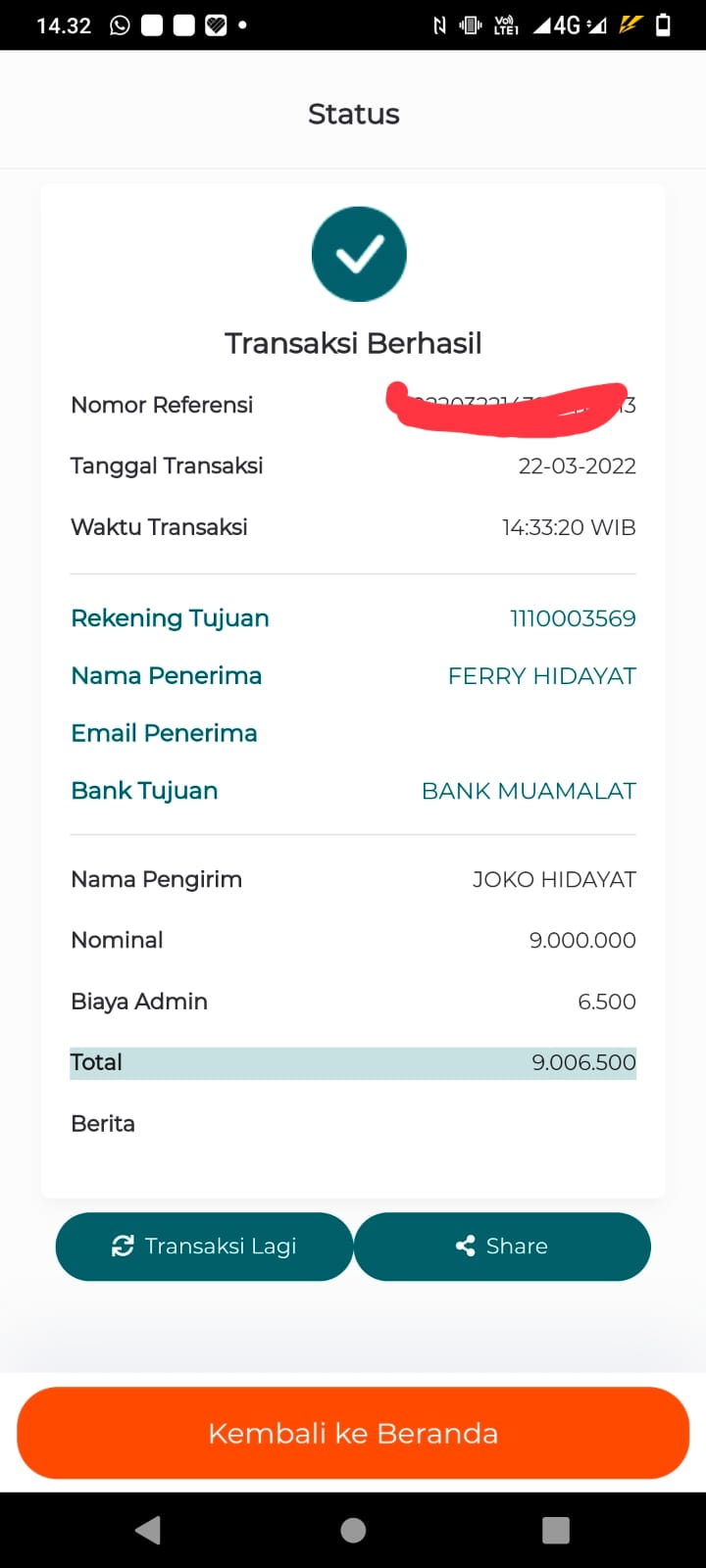Tap the WhatsApp notification icon in status bar
This screenshot has width=706, height=1568.
[x=120, y=25]
